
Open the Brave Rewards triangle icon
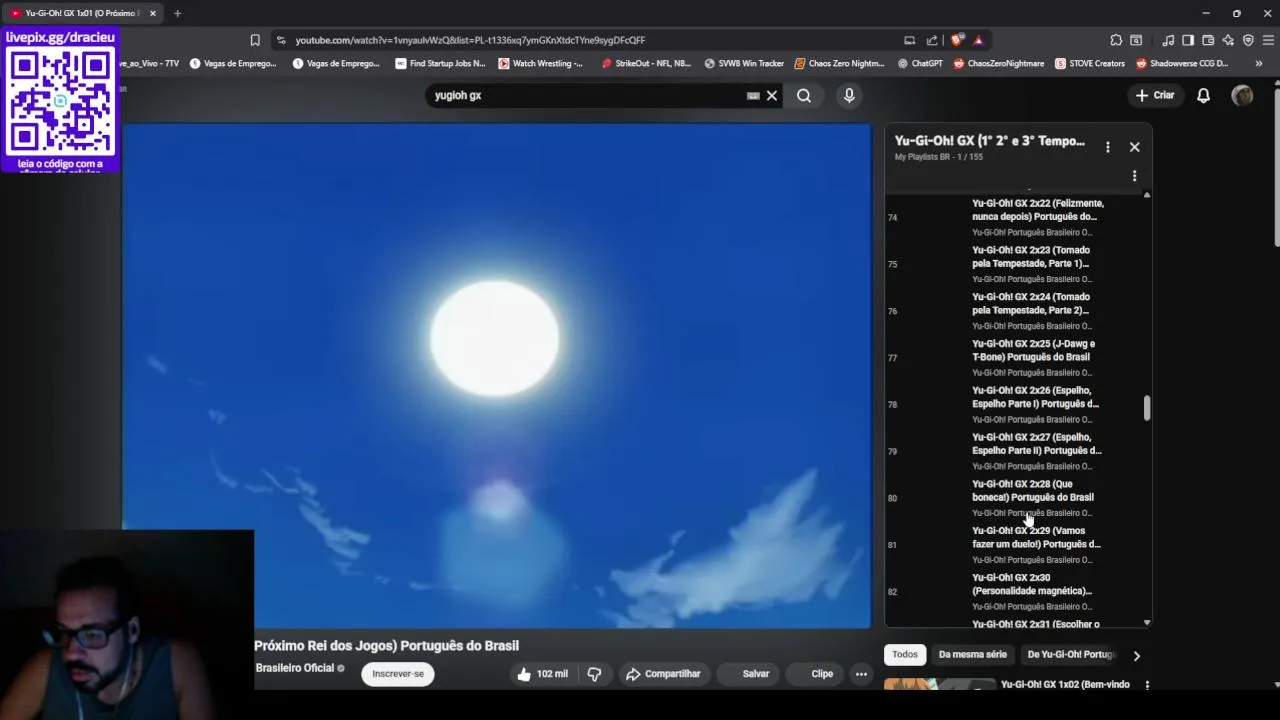click(978, 40)
